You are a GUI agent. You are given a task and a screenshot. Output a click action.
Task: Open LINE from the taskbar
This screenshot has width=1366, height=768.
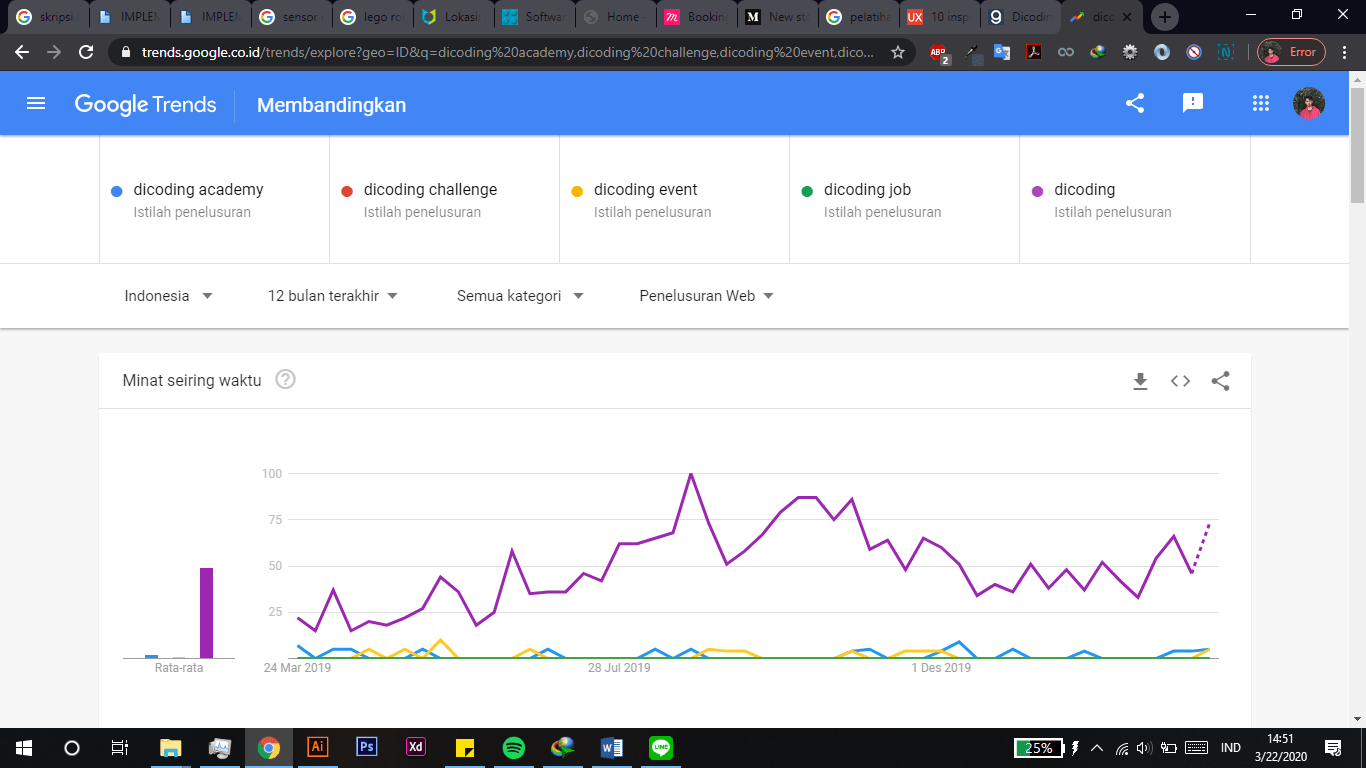pos(661,747)
